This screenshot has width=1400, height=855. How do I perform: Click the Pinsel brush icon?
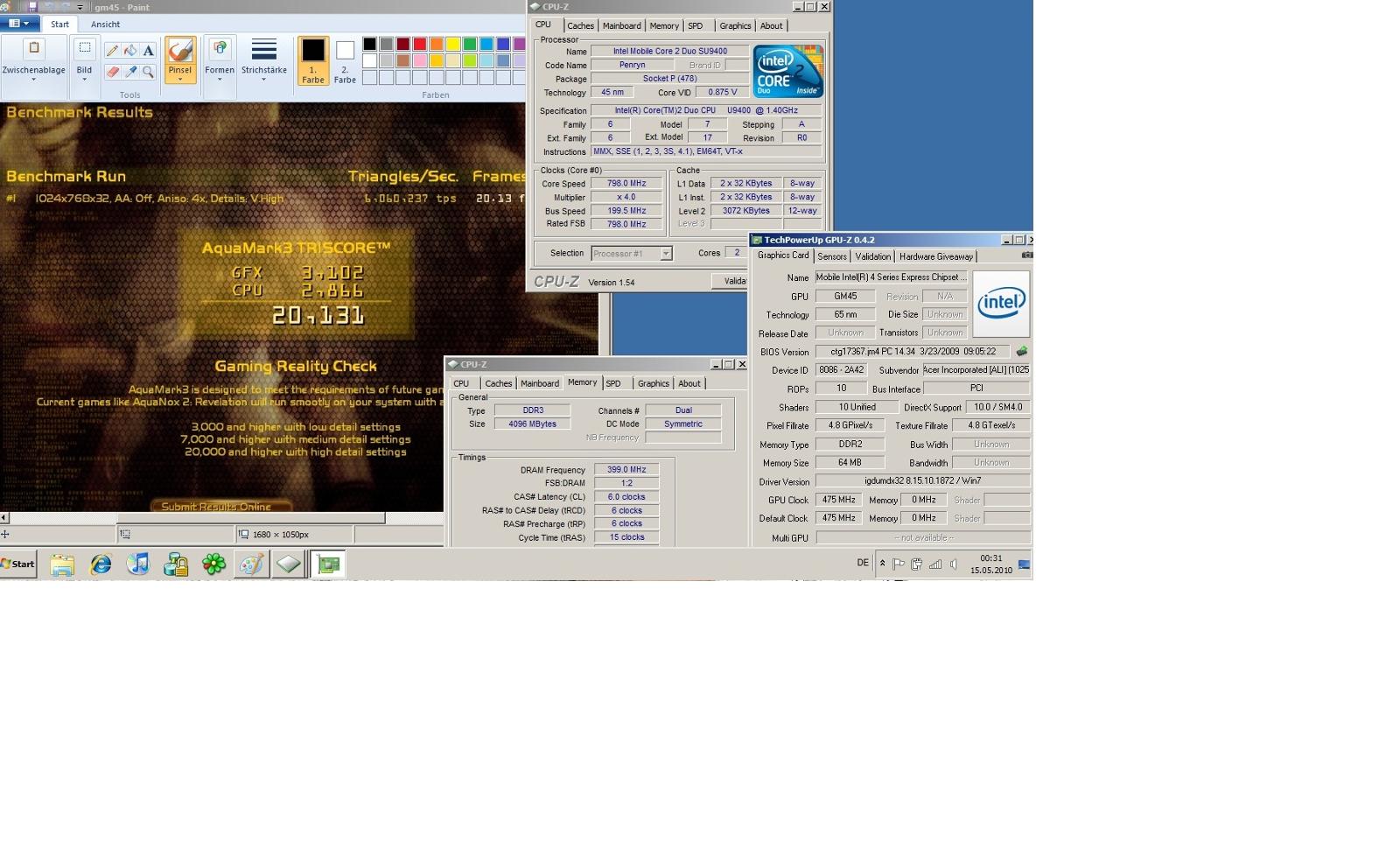(180, 50)
